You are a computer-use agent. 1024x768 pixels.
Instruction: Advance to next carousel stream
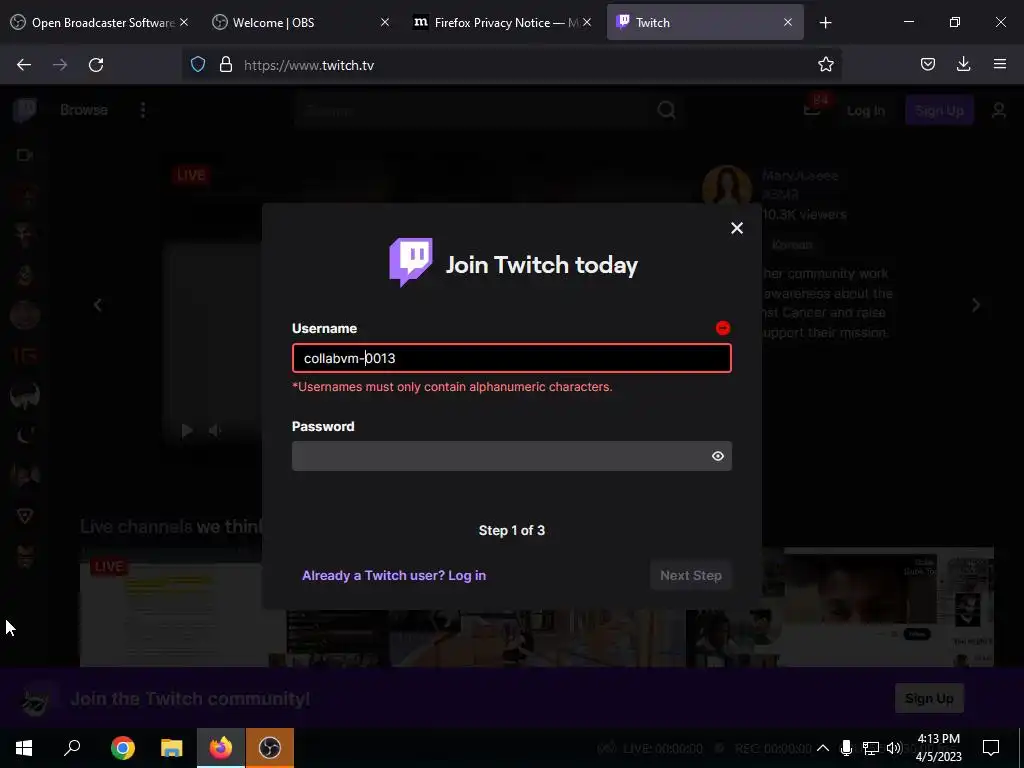click(976, 305)
